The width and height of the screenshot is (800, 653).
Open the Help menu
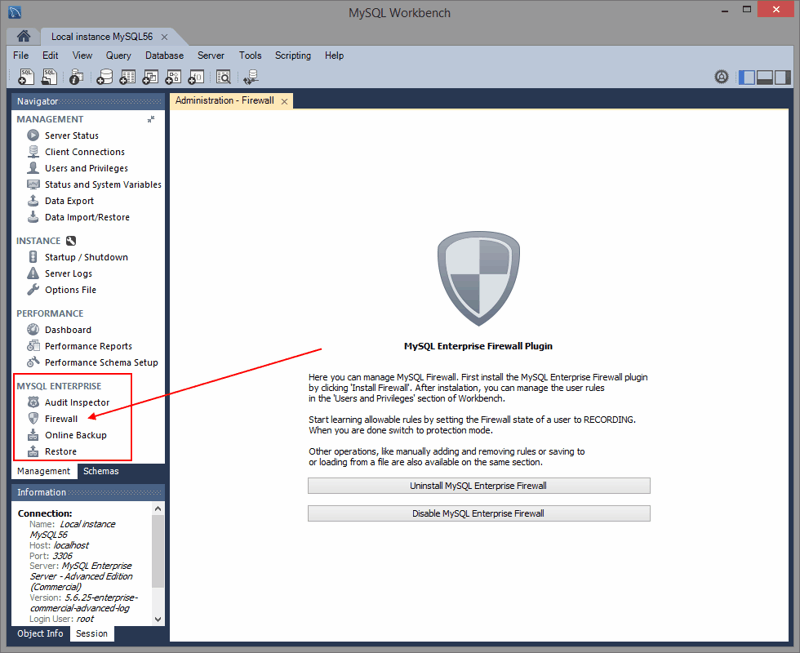pyautogui.click(x=334, y=55)
